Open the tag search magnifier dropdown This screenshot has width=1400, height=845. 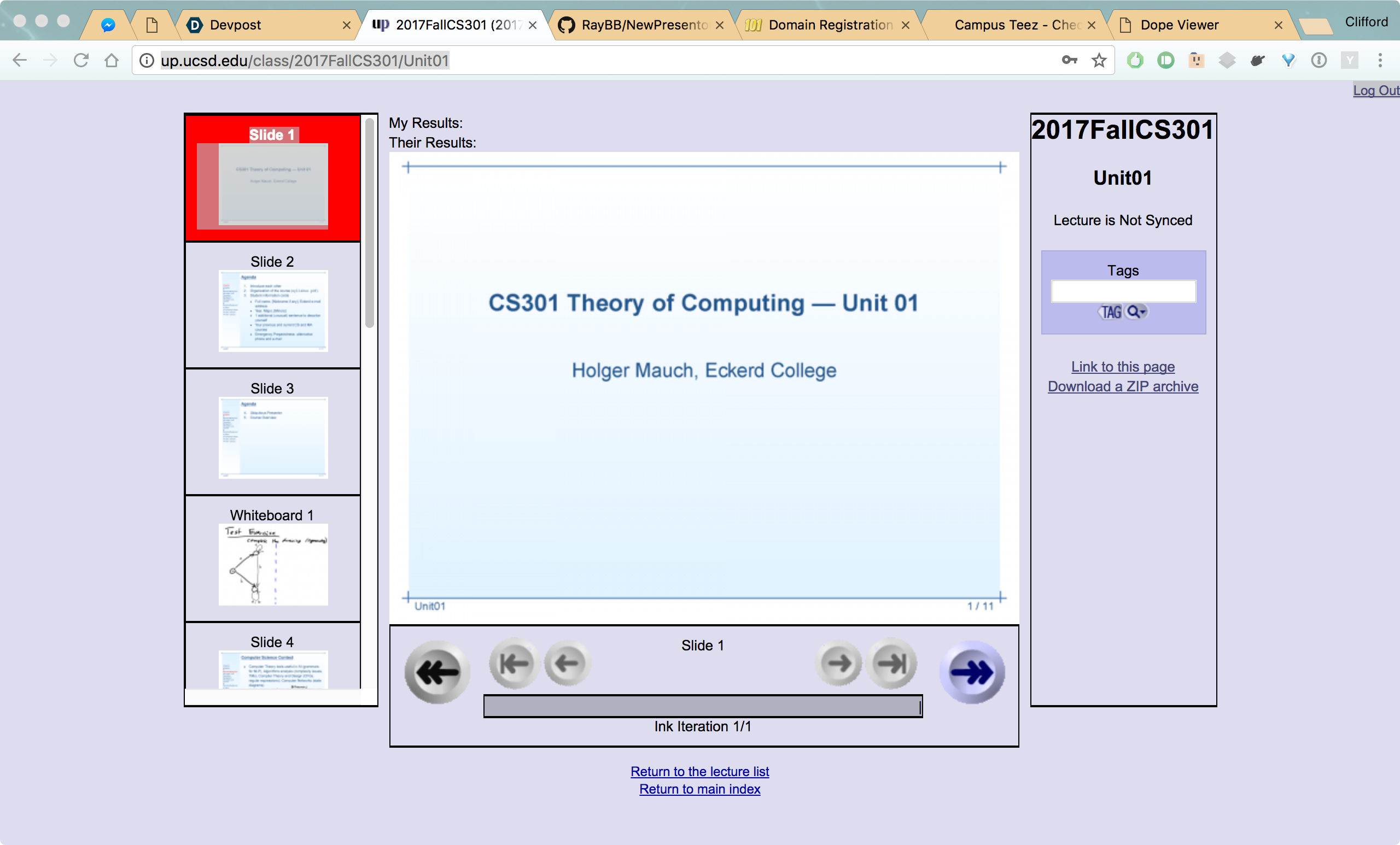tap(1136, 312)
